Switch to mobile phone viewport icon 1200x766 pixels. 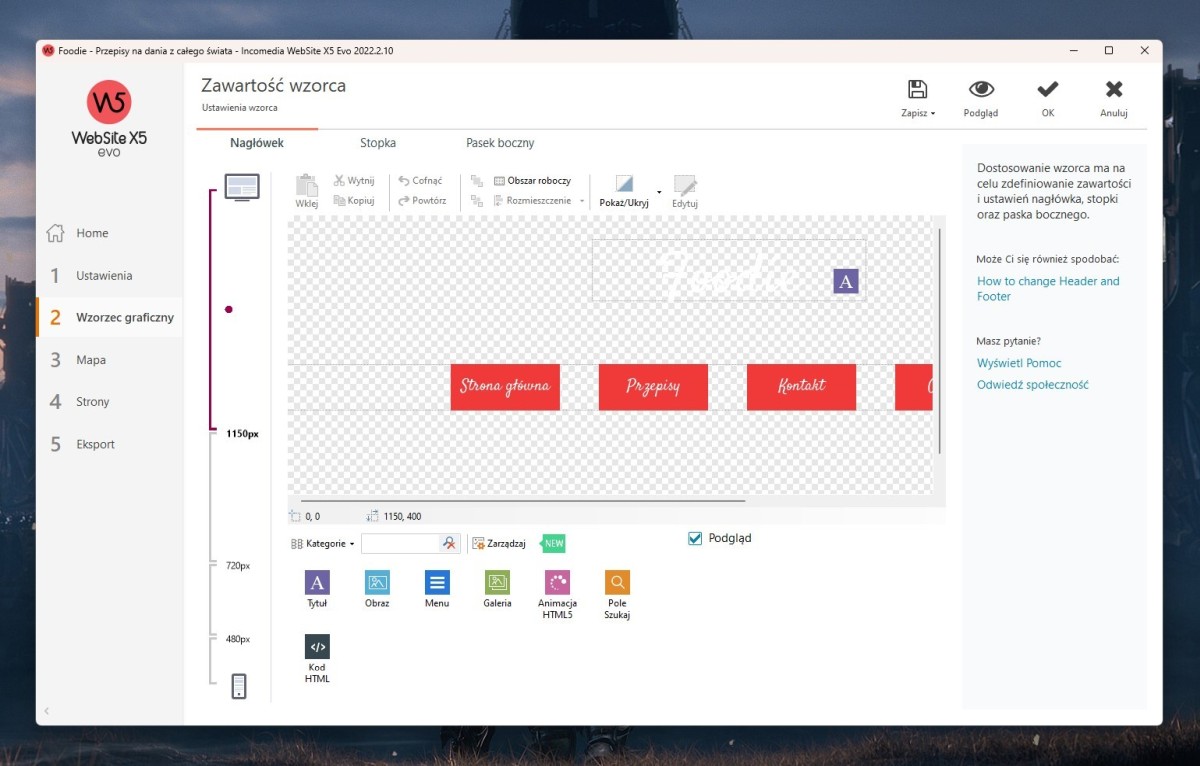click(239, 686)
